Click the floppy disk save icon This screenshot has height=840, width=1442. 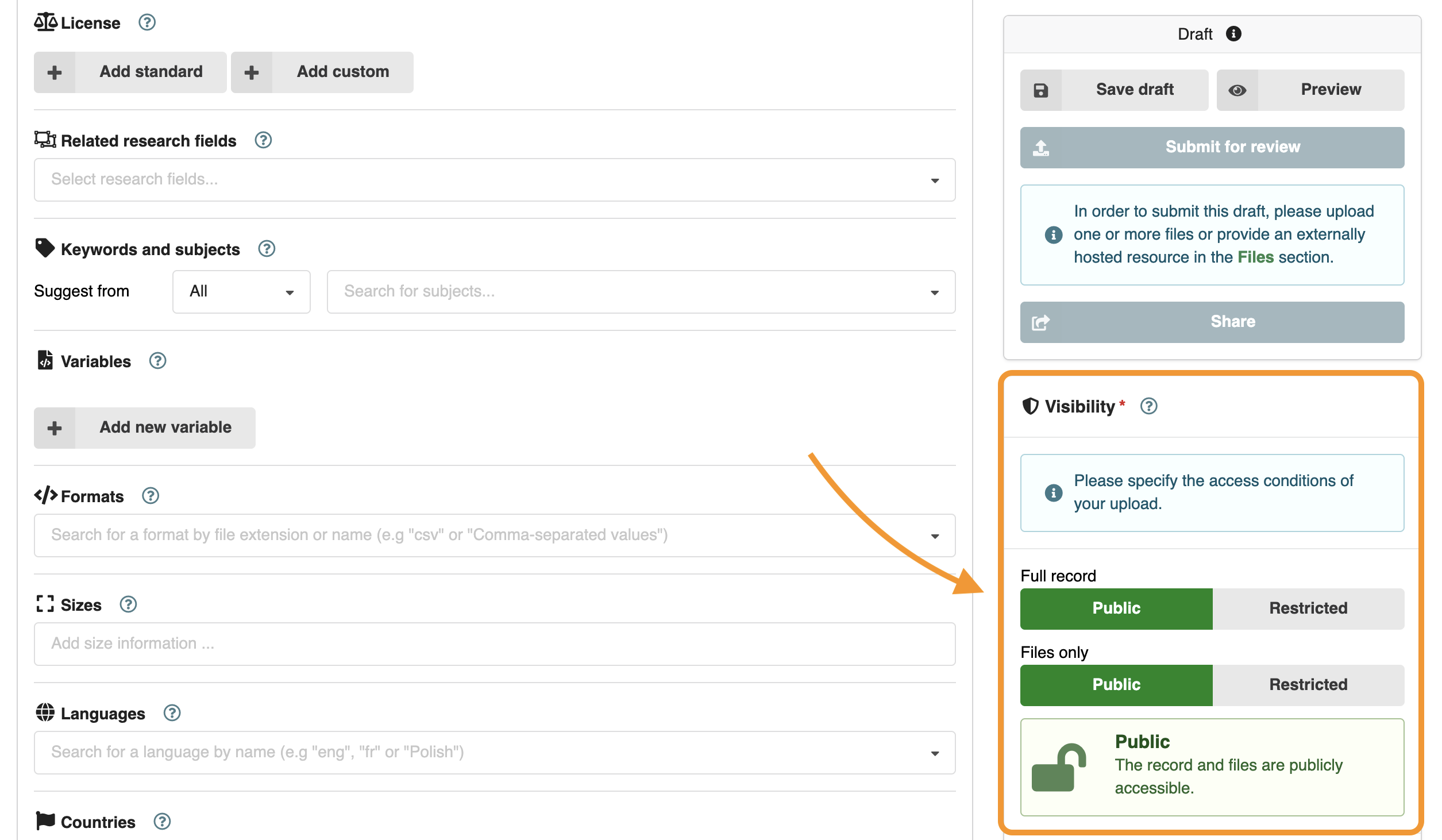click(x=1041, y=90)
